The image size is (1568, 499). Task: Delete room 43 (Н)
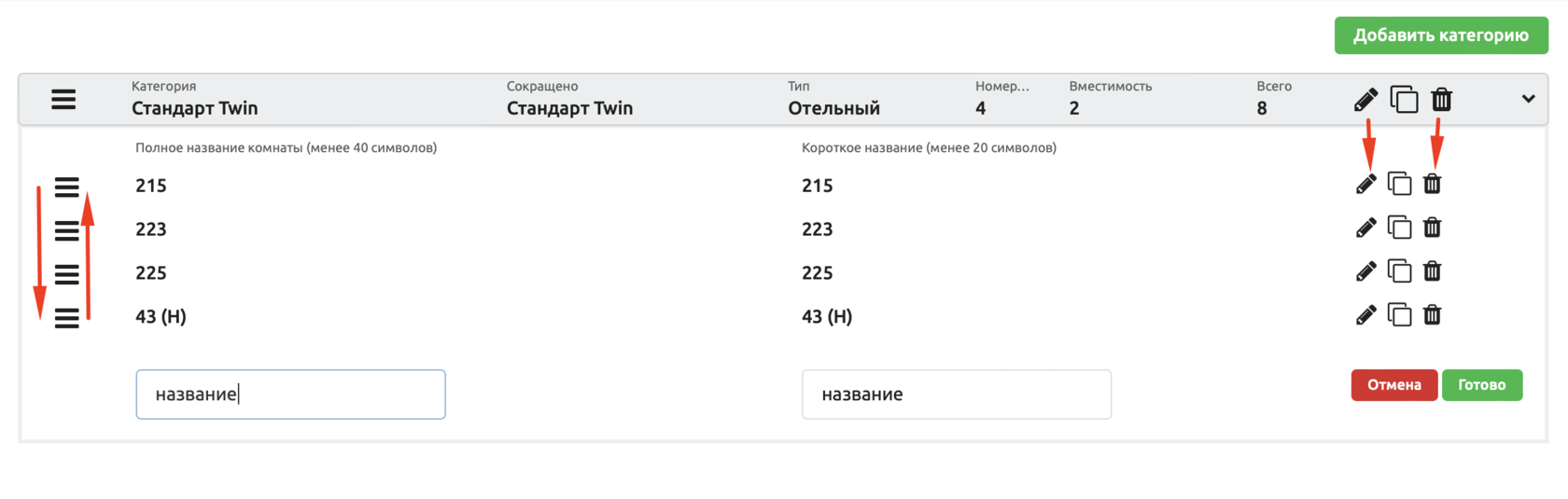(x=1433, y=314)
